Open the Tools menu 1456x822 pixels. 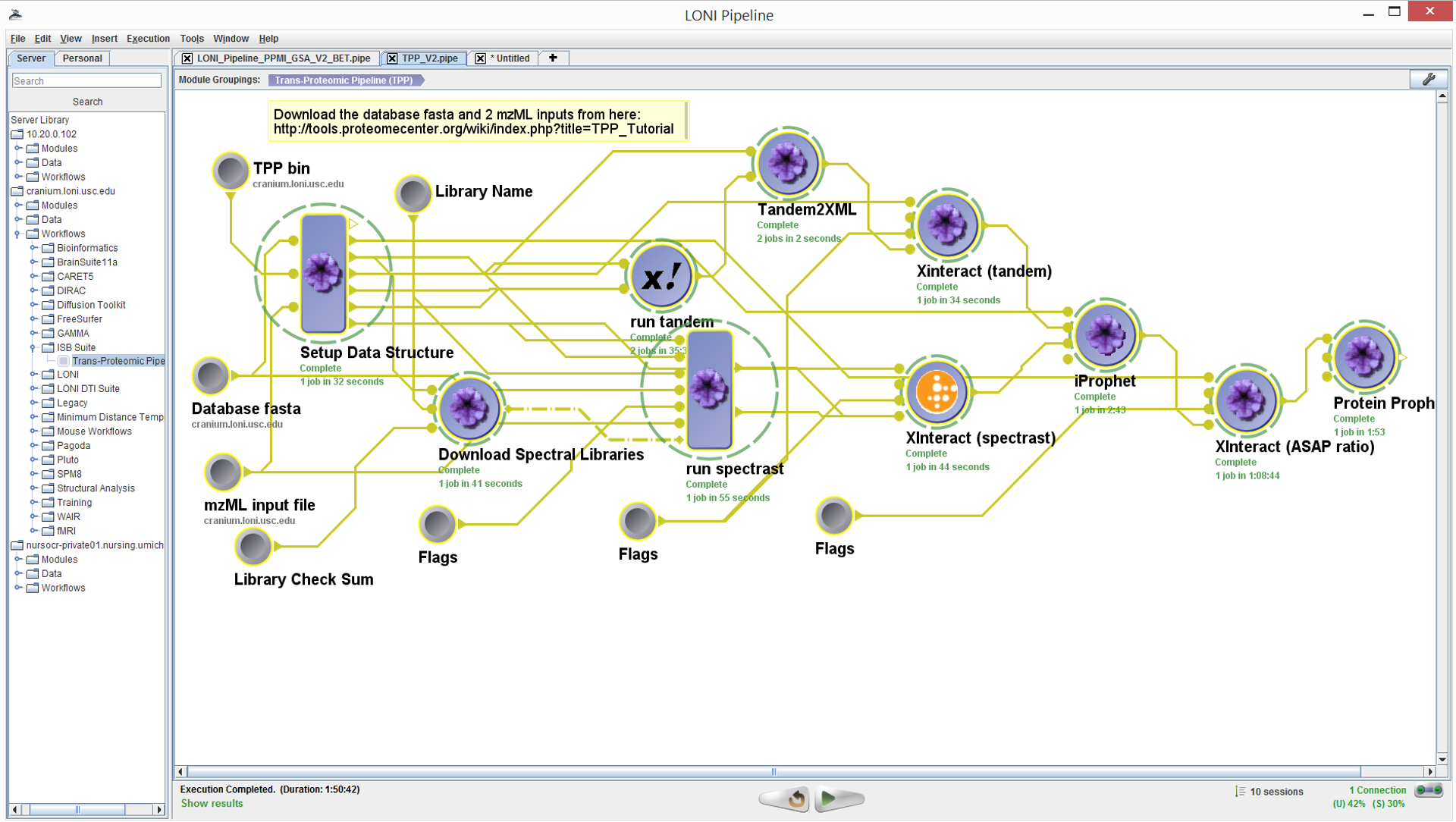tap(192, 39)
